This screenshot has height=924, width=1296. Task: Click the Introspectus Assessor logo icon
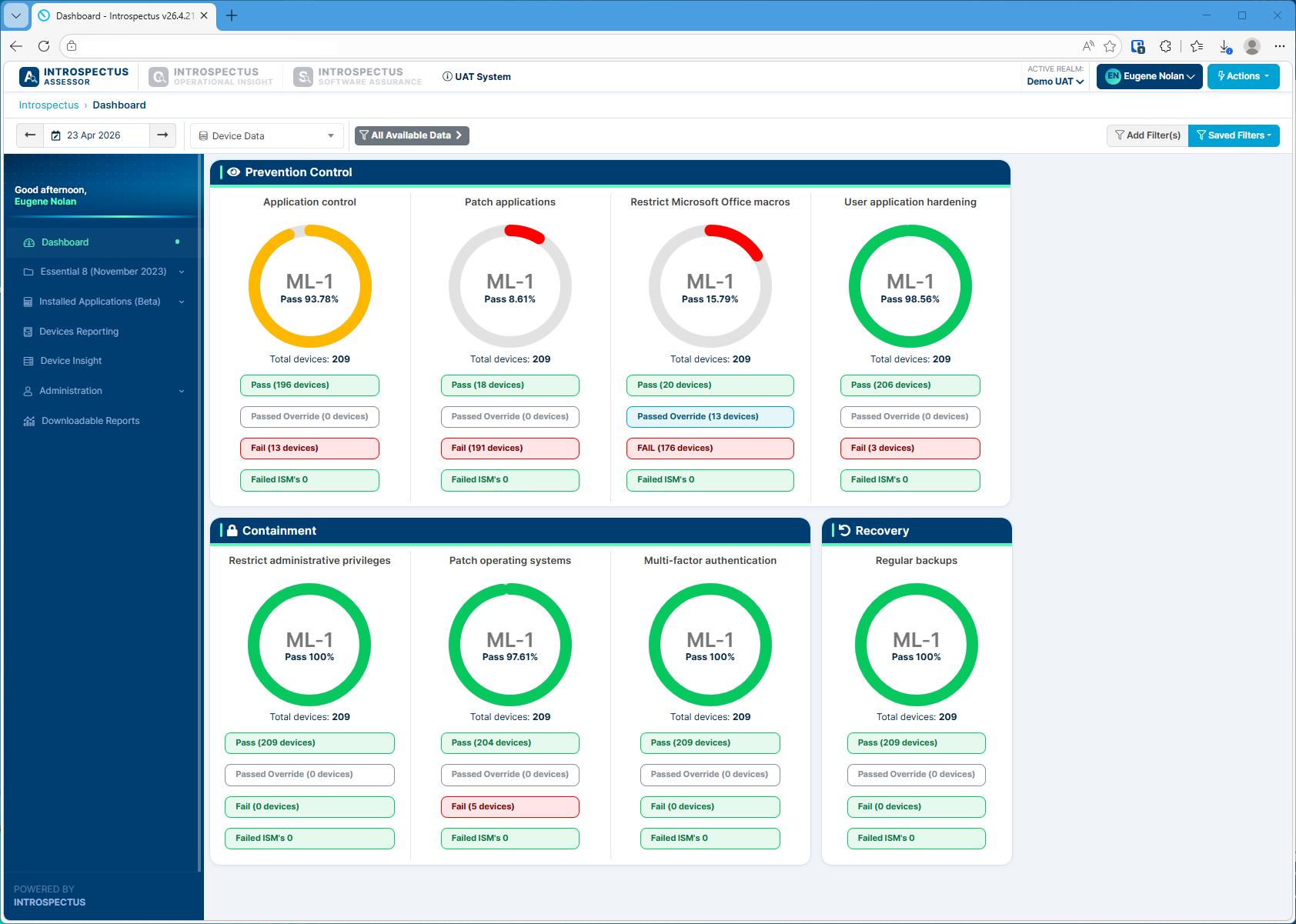(x=29, y=77)
